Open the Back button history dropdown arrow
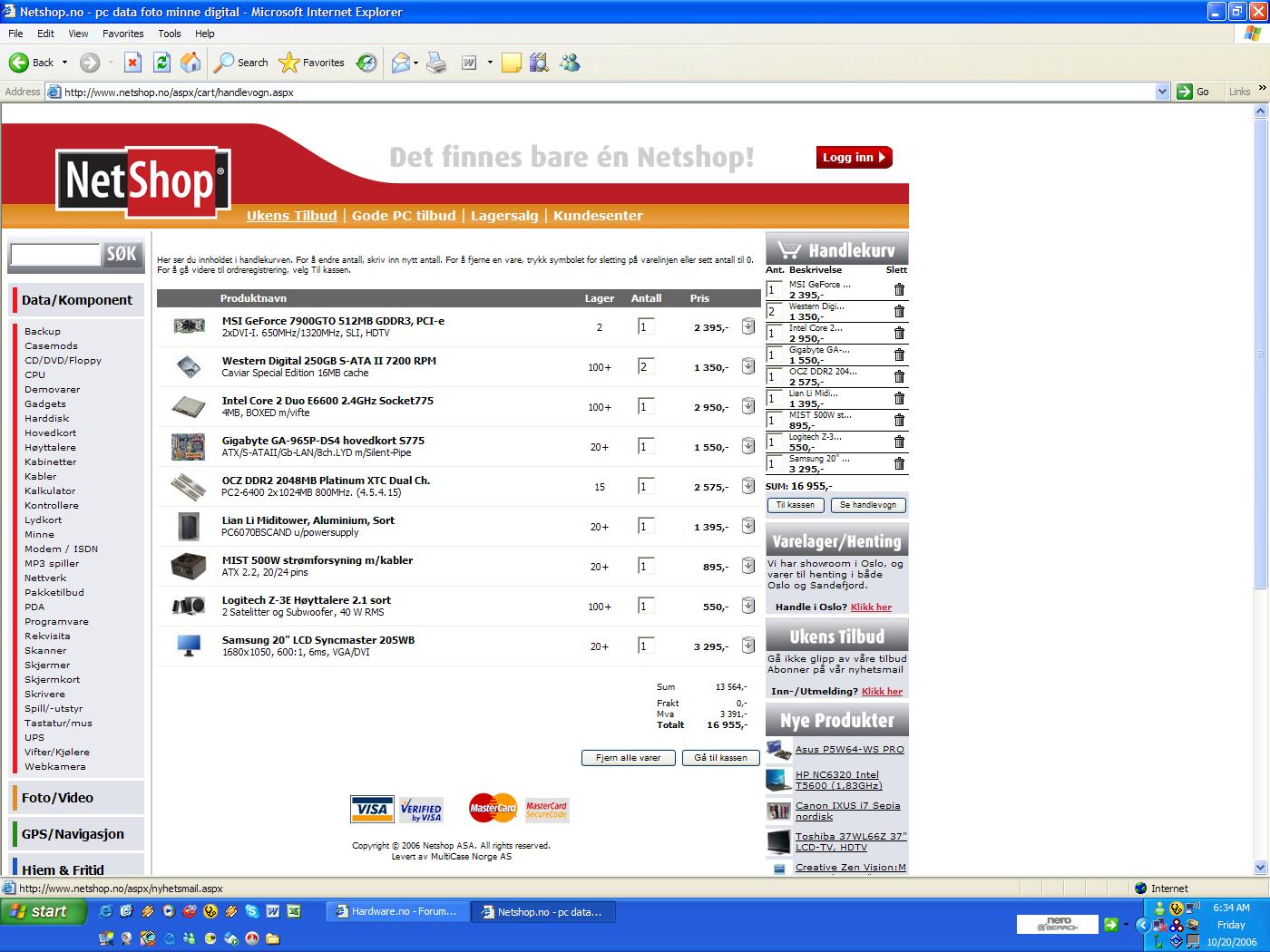Screen dimensions: 1270x952 pos(64,63)
